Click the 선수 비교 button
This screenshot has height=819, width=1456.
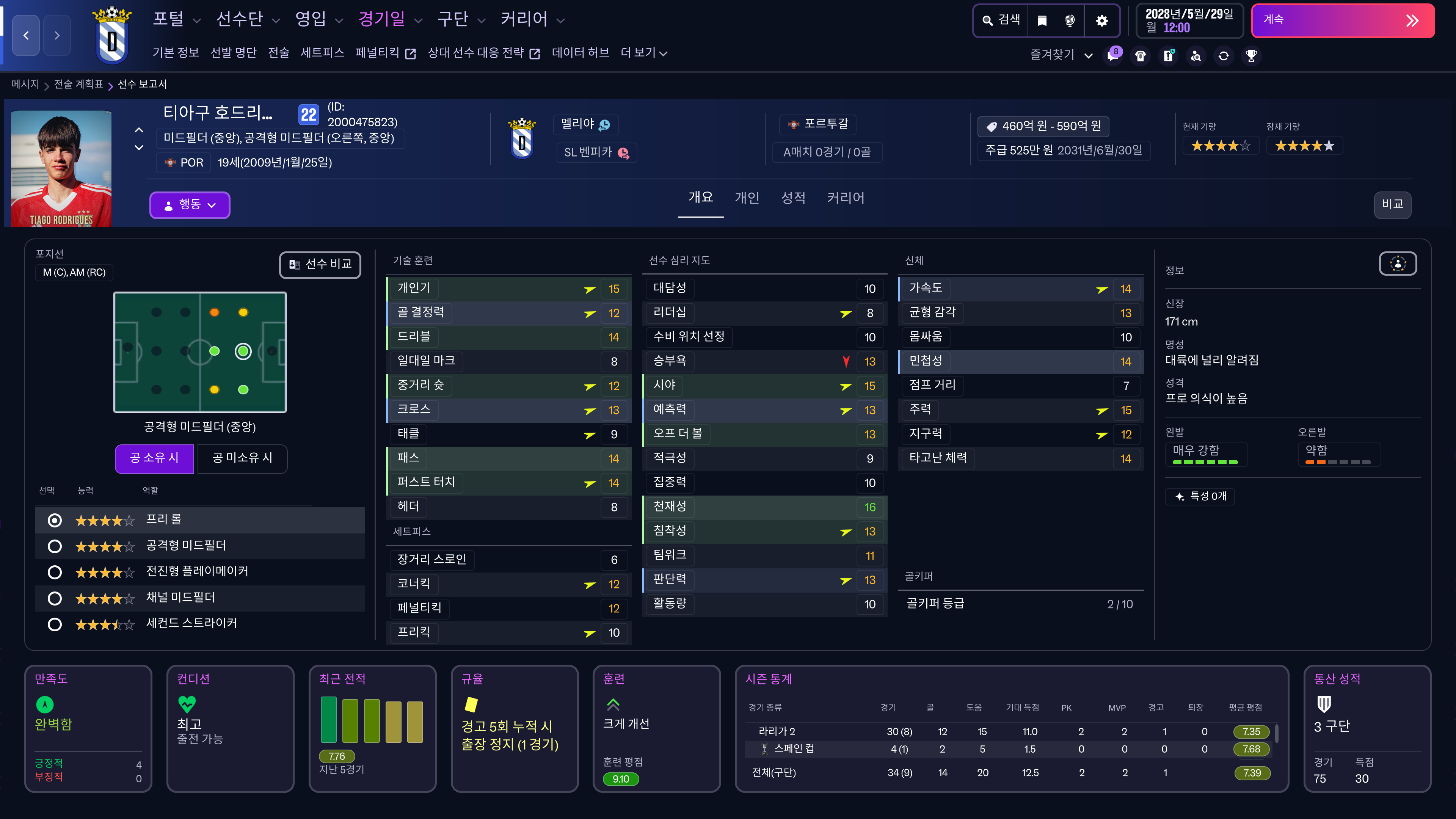coord(320,265)
